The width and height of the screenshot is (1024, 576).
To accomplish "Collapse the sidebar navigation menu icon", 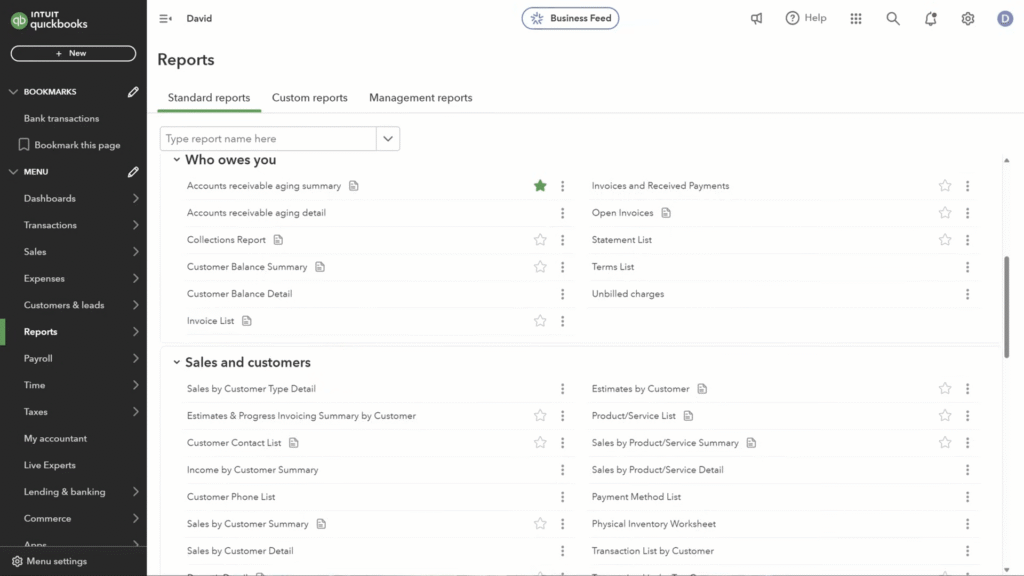I will 165,19.
